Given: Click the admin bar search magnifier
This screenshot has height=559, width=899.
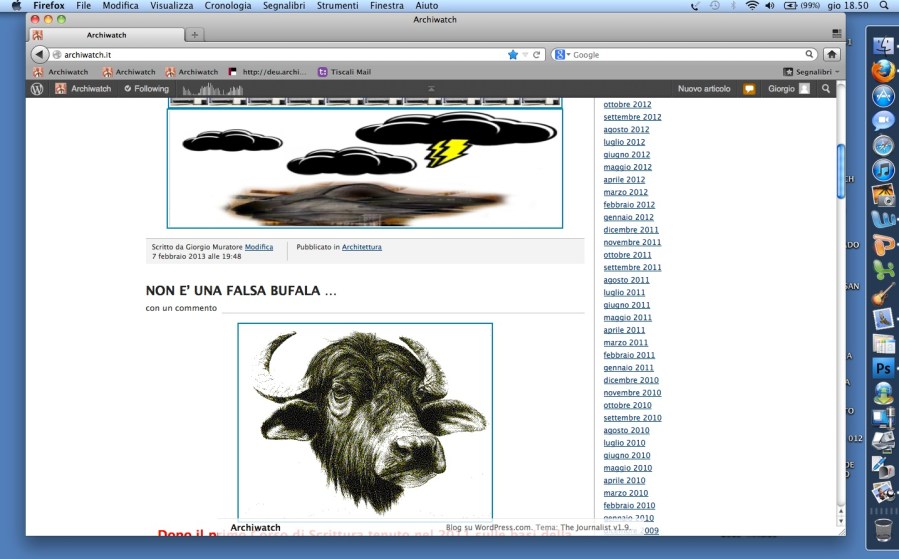Looking at the screenshot, I should tap(826, 89).
